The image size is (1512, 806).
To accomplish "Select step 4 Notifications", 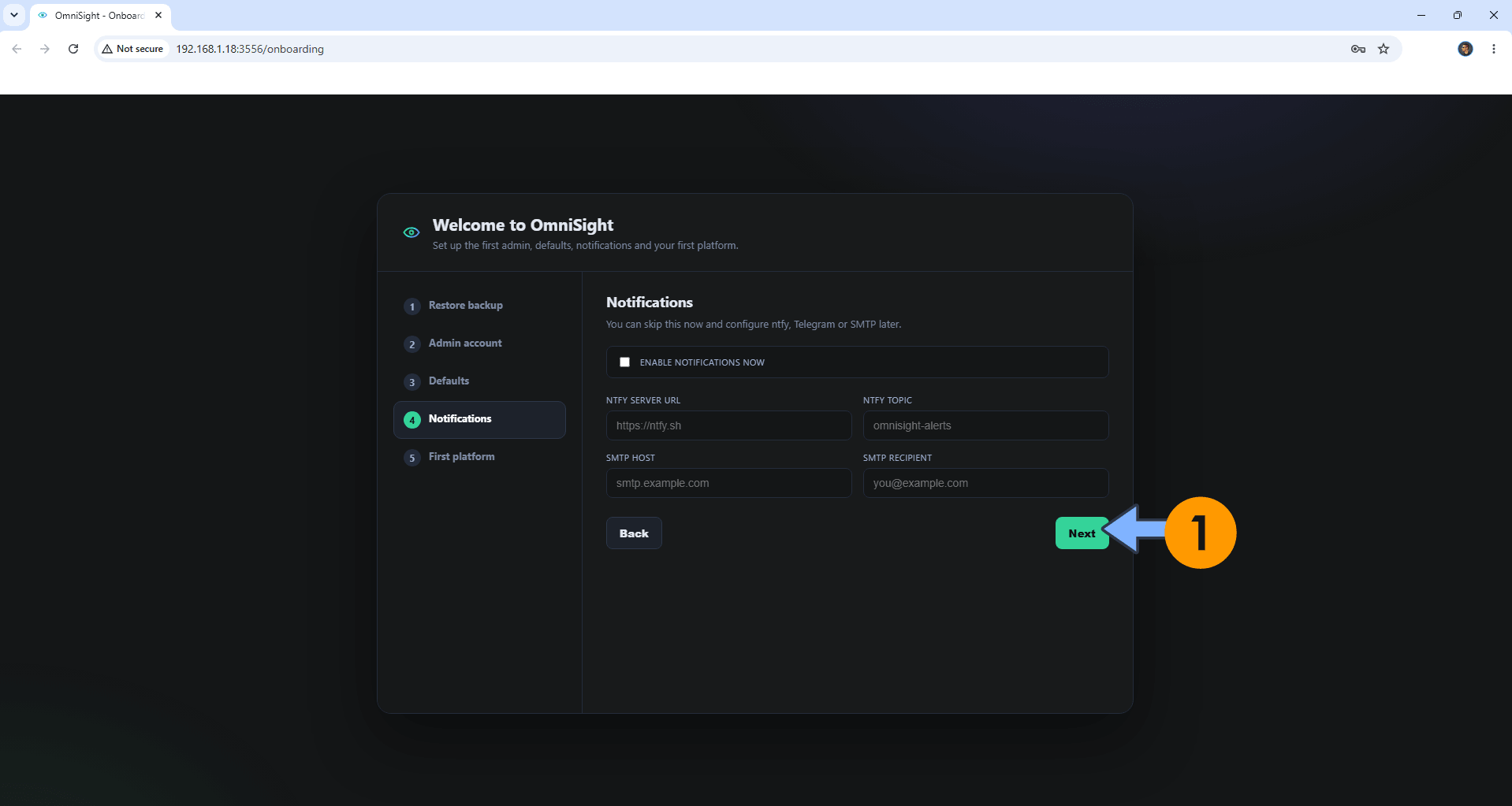I will (479, 419).
